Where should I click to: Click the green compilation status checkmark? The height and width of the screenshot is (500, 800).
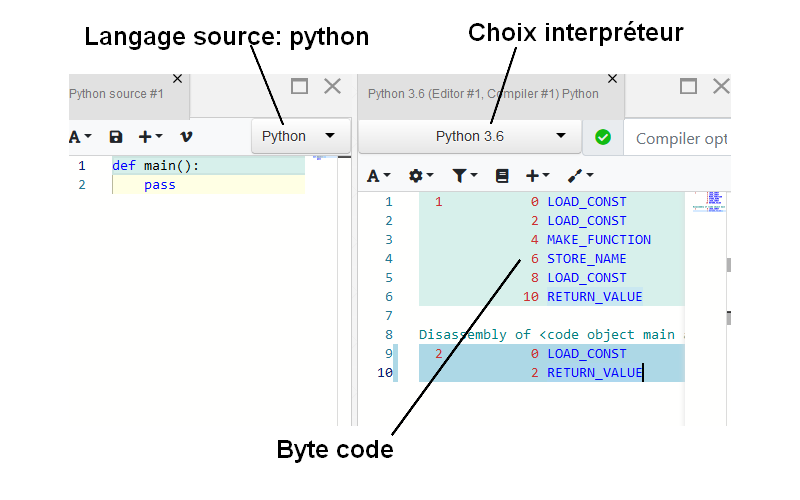603,137
